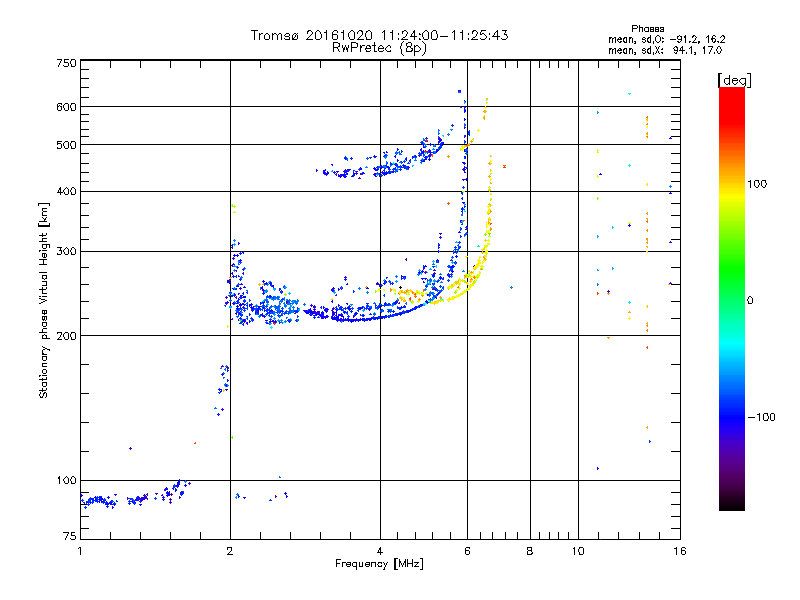Click the y-axis tick label '300'

pos(66,252)
